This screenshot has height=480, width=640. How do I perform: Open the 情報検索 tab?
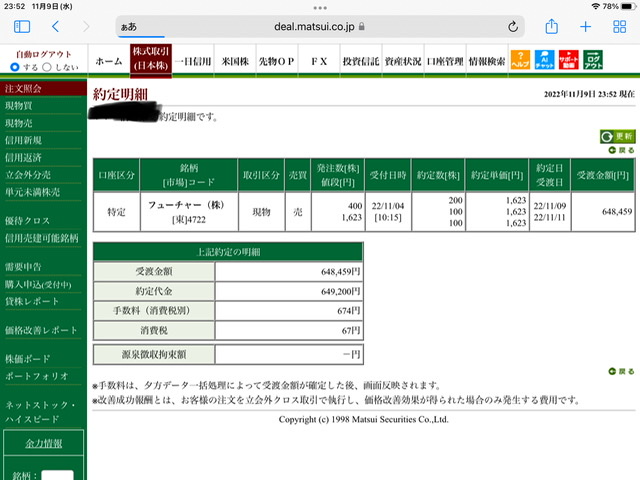[x=487, y=61]
